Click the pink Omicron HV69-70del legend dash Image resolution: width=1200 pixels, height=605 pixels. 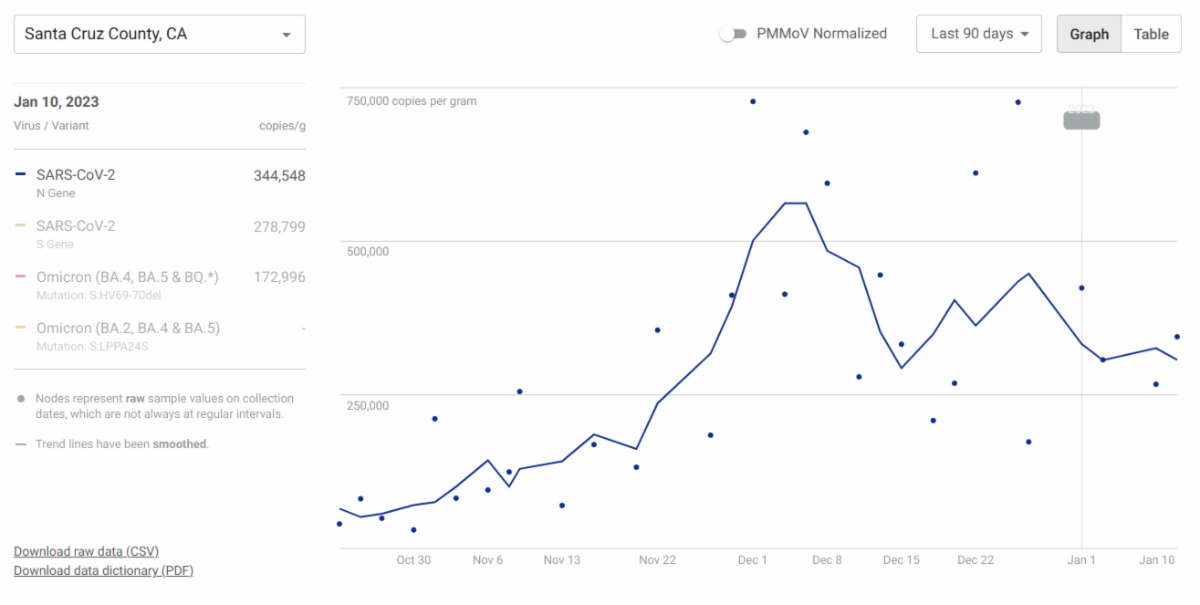click(x=21, y=277)
